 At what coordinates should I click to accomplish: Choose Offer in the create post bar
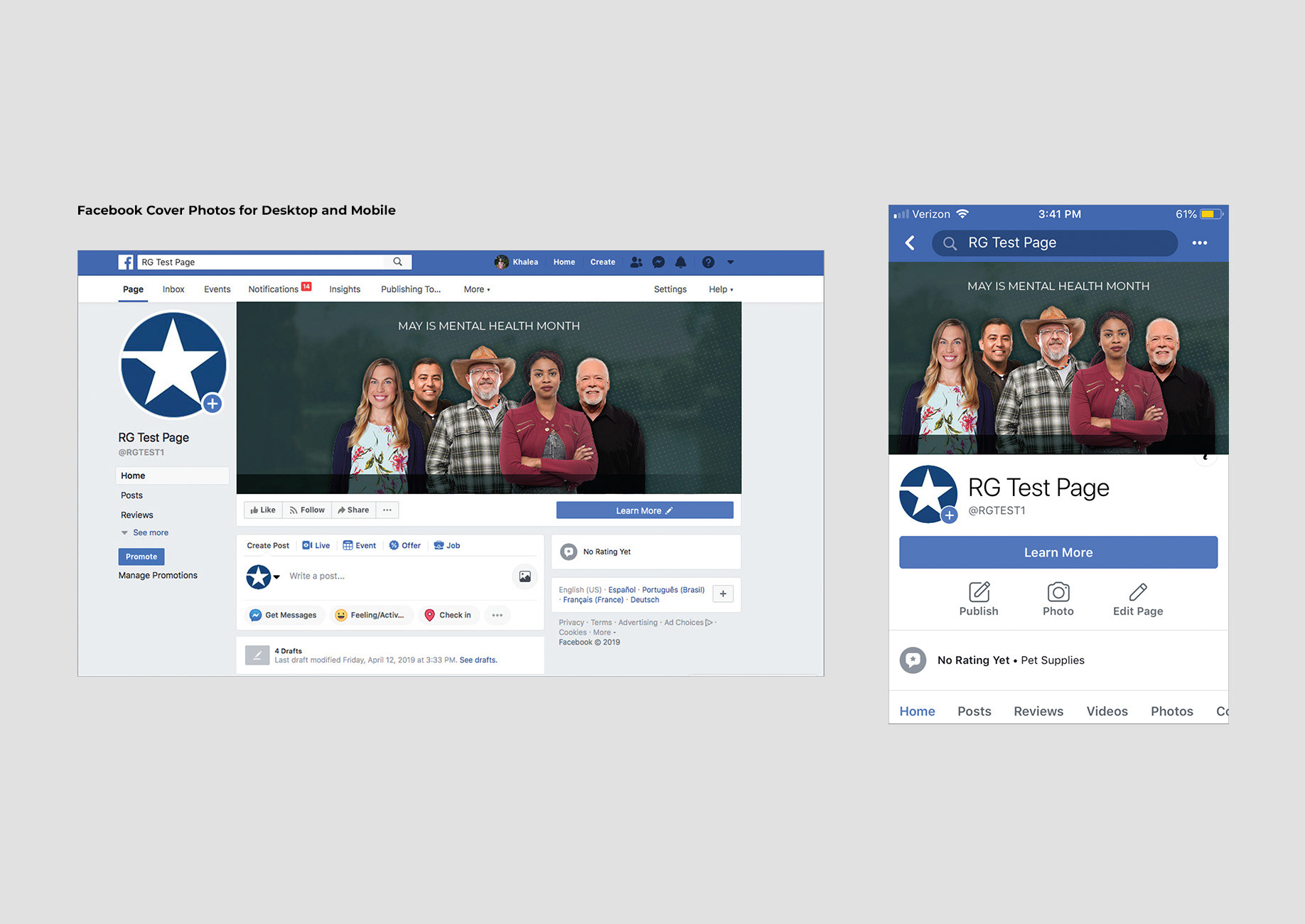tap(405, 546)
